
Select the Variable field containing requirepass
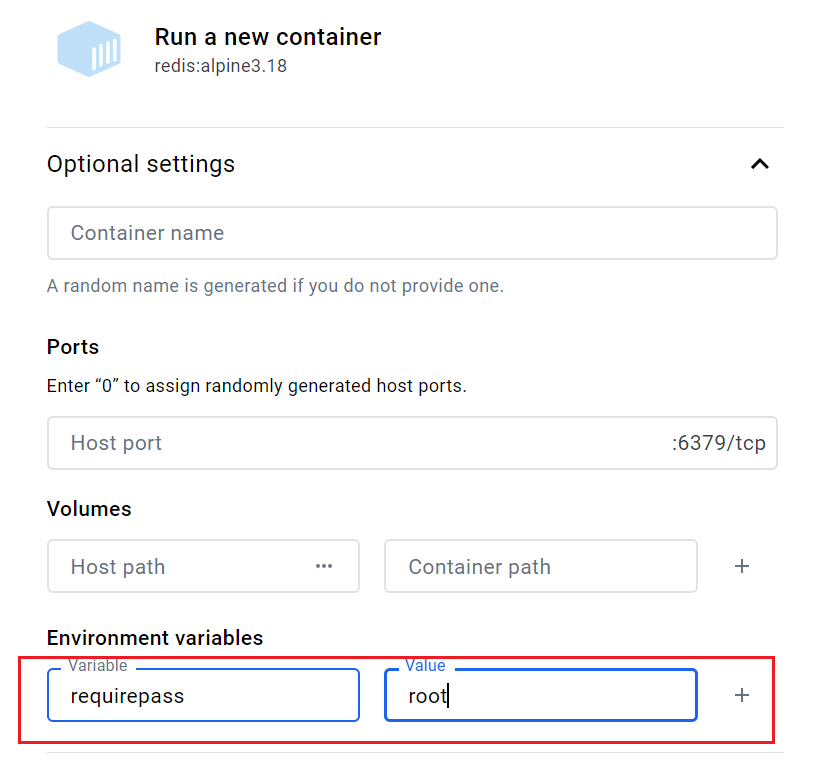pos(202,696)
